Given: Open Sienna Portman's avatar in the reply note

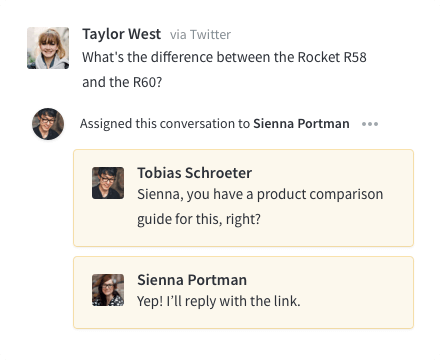Looking at the screenshot, I should coord(108,290).
